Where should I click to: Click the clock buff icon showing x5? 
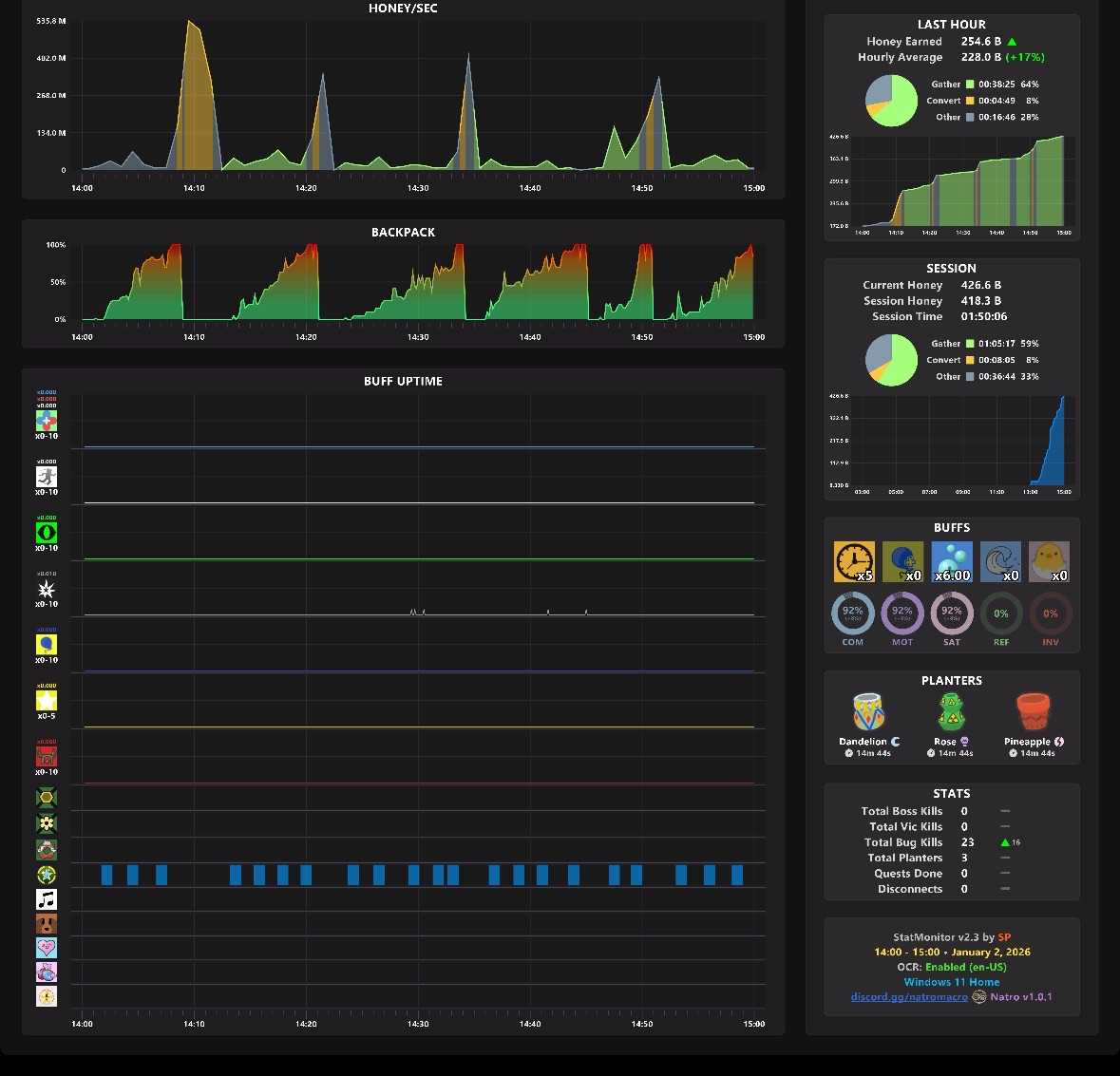click(x=854, y=561)
